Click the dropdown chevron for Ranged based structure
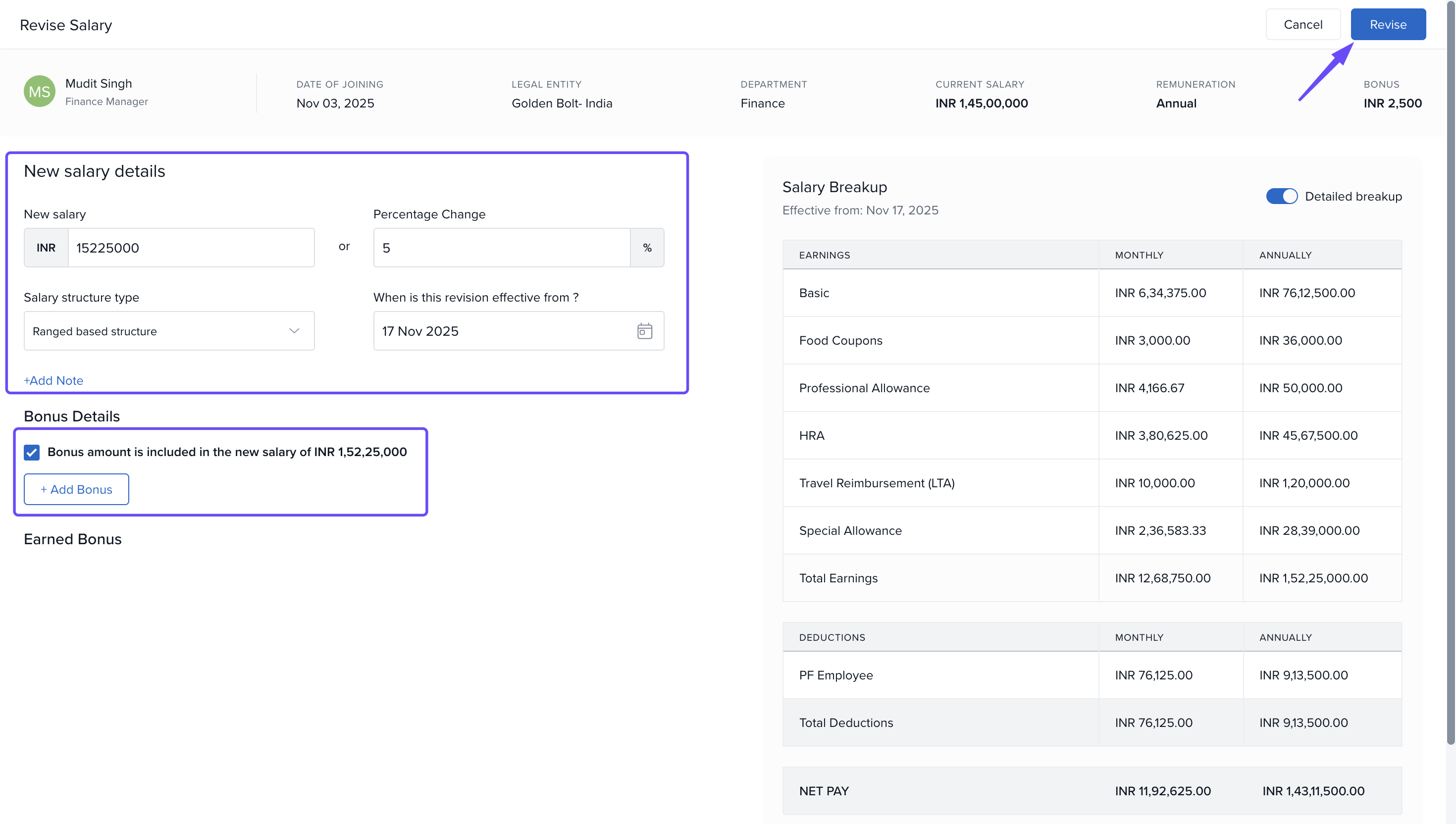This screenshot has height=824, width=1456. (294, 331)
